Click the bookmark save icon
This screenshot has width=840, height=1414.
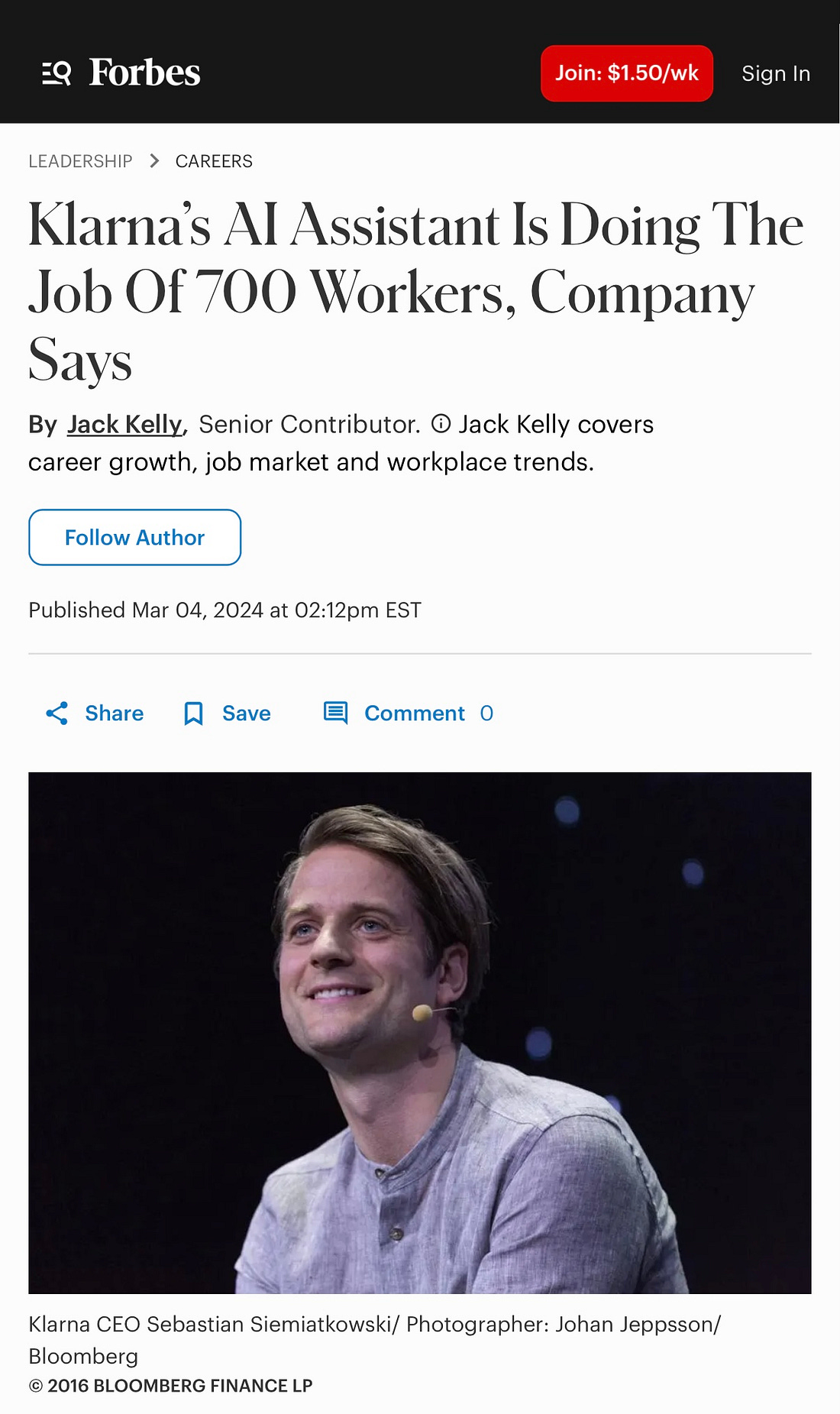(193, 713)
